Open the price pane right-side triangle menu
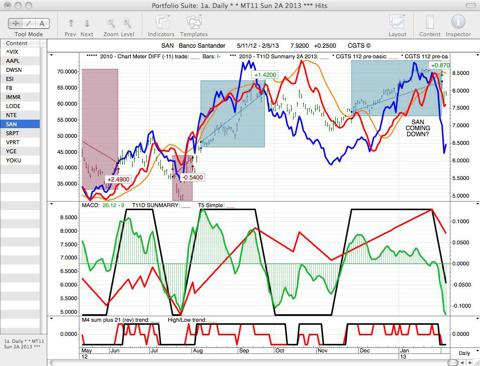The height and width of the screenshot is (366, 480). tap(478, 55)
